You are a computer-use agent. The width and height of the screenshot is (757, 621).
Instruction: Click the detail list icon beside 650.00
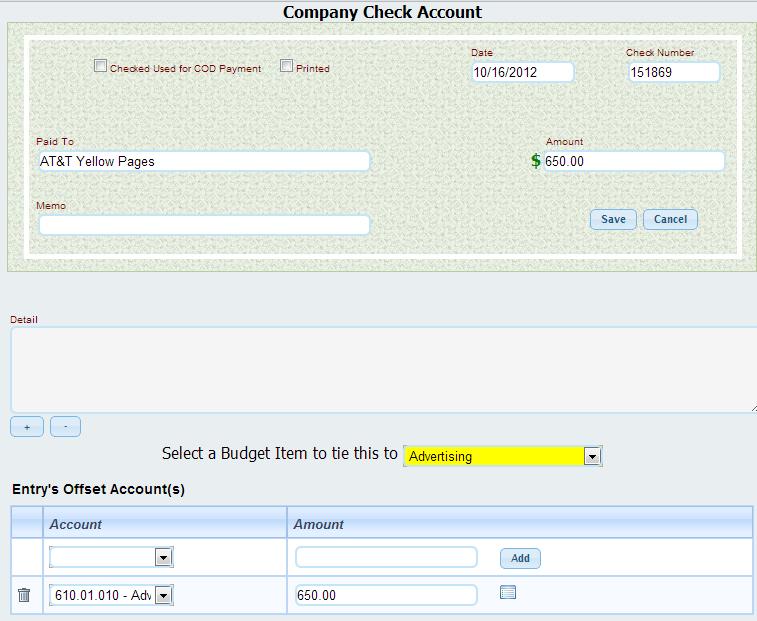(507, 593)
